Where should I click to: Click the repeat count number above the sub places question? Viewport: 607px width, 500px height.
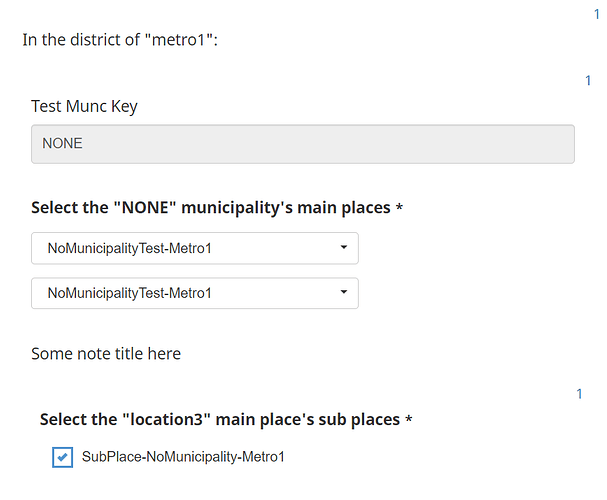point(579,394)
